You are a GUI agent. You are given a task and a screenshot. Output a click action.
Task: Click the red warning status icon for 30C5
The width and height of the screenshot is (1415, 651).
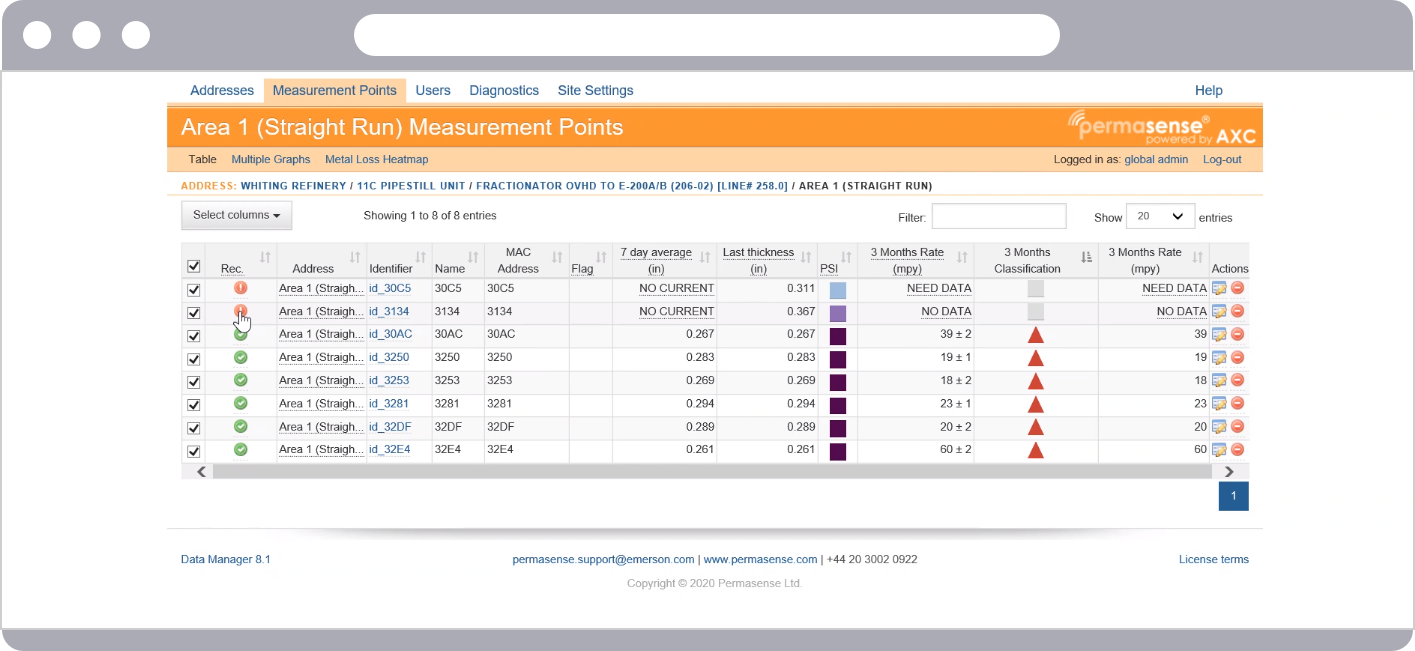(240, 287)
